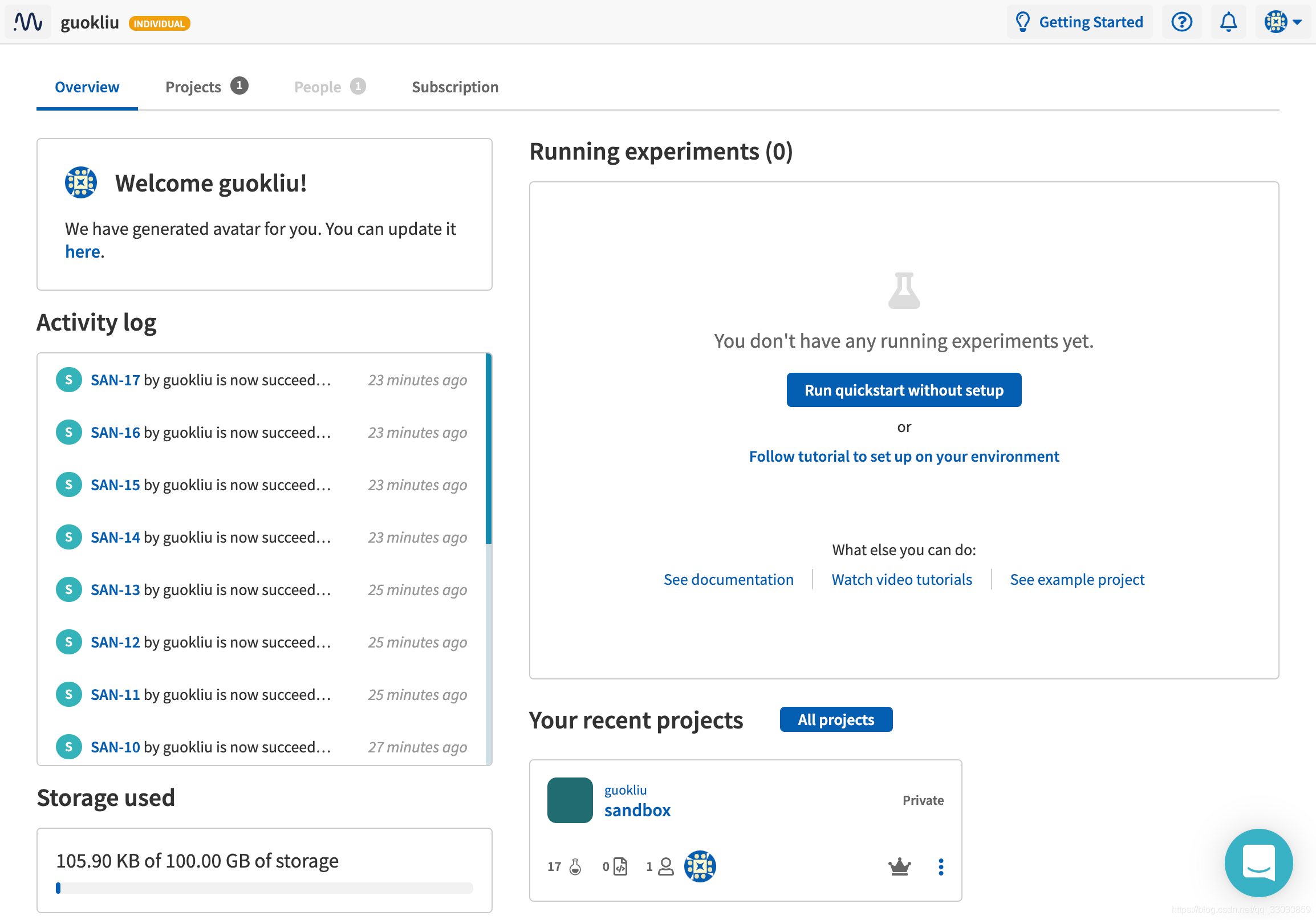The width and height of the screenshot is (1316, 920).
Task: Switch to the Subscription tab
Action: pyautogui.click(x=454, y=87)
